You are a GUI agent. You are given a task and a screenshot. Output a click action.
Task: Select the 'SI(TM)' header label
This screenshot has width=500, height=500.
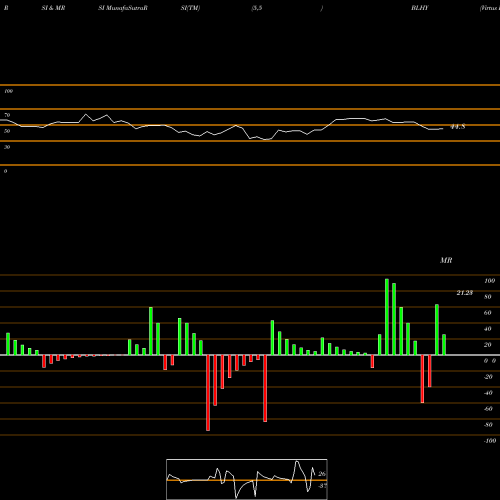click(x=190, y=8)
